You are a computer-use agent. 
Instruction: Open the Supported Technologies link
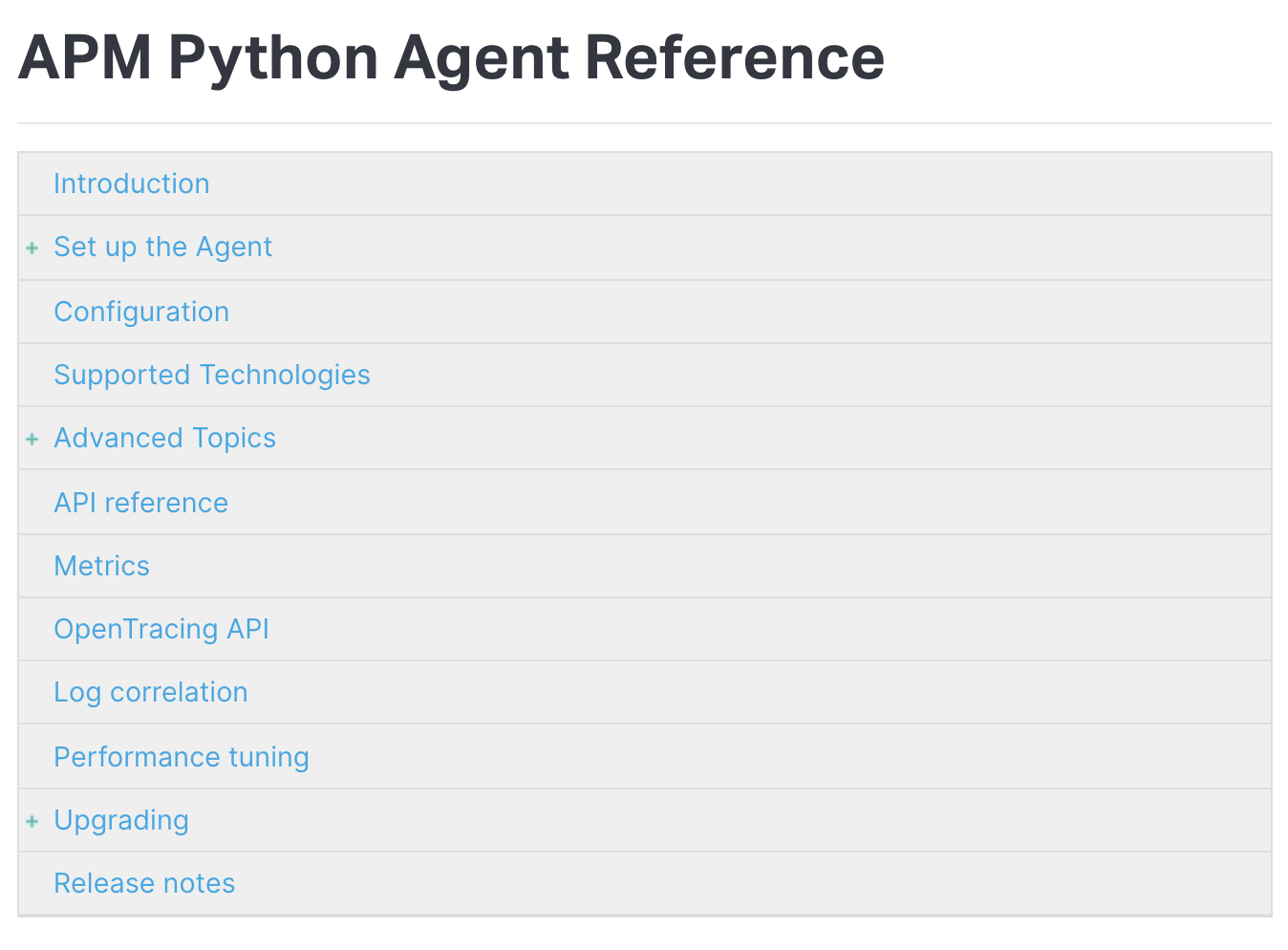point(211,375)
